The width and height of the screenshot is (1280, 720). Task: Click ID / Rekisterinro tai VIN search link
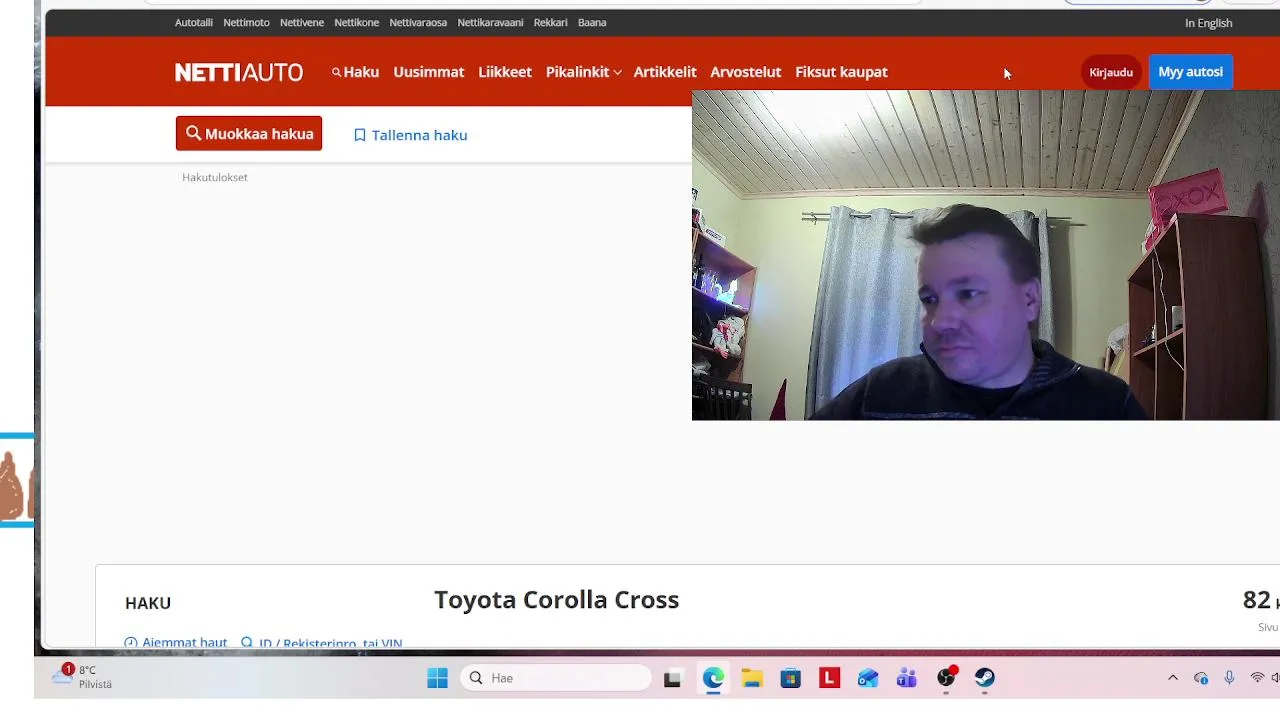click(322, 643)
